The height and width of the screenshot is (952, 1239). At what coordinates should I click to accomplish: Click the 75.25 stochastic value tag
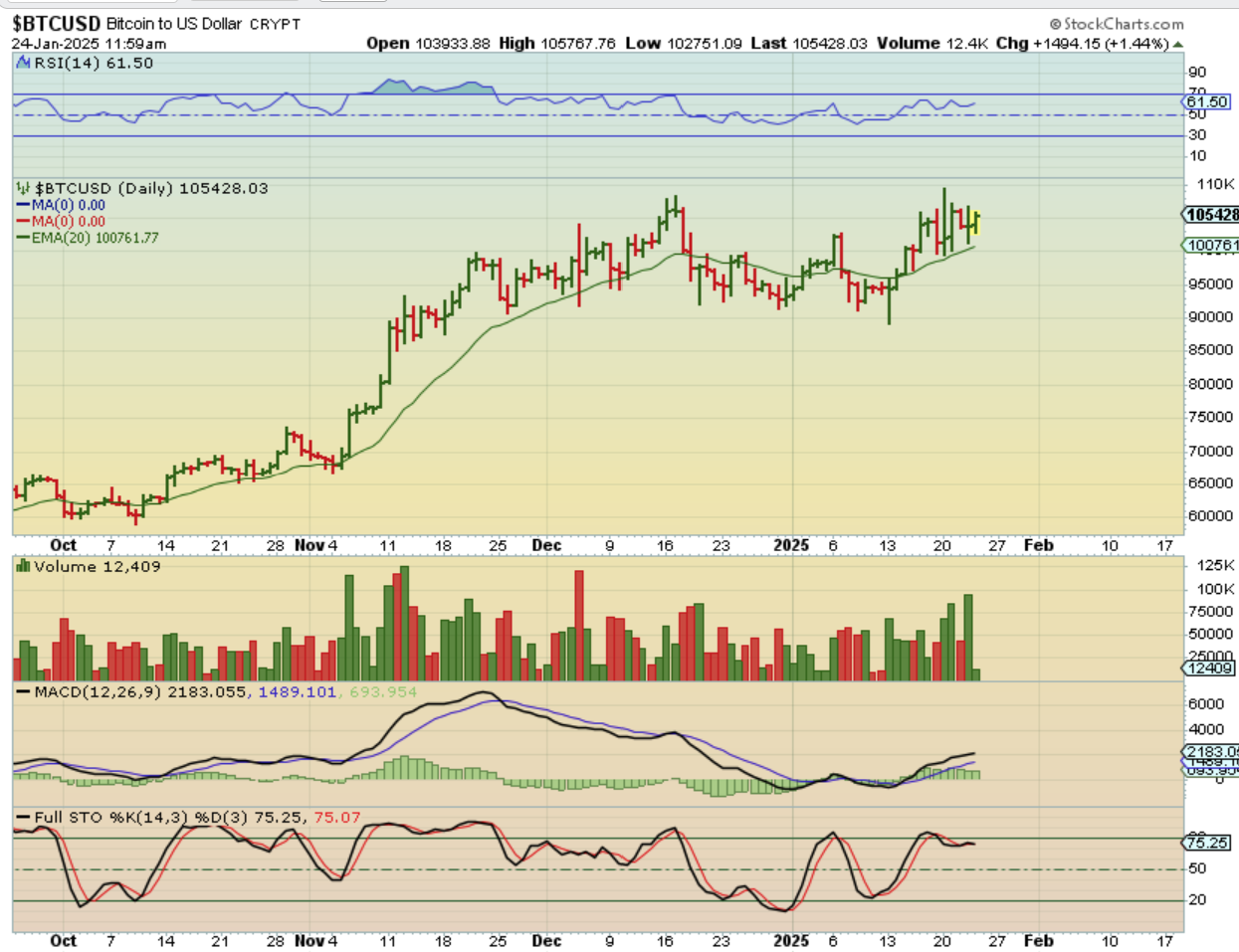point(1207,843)
